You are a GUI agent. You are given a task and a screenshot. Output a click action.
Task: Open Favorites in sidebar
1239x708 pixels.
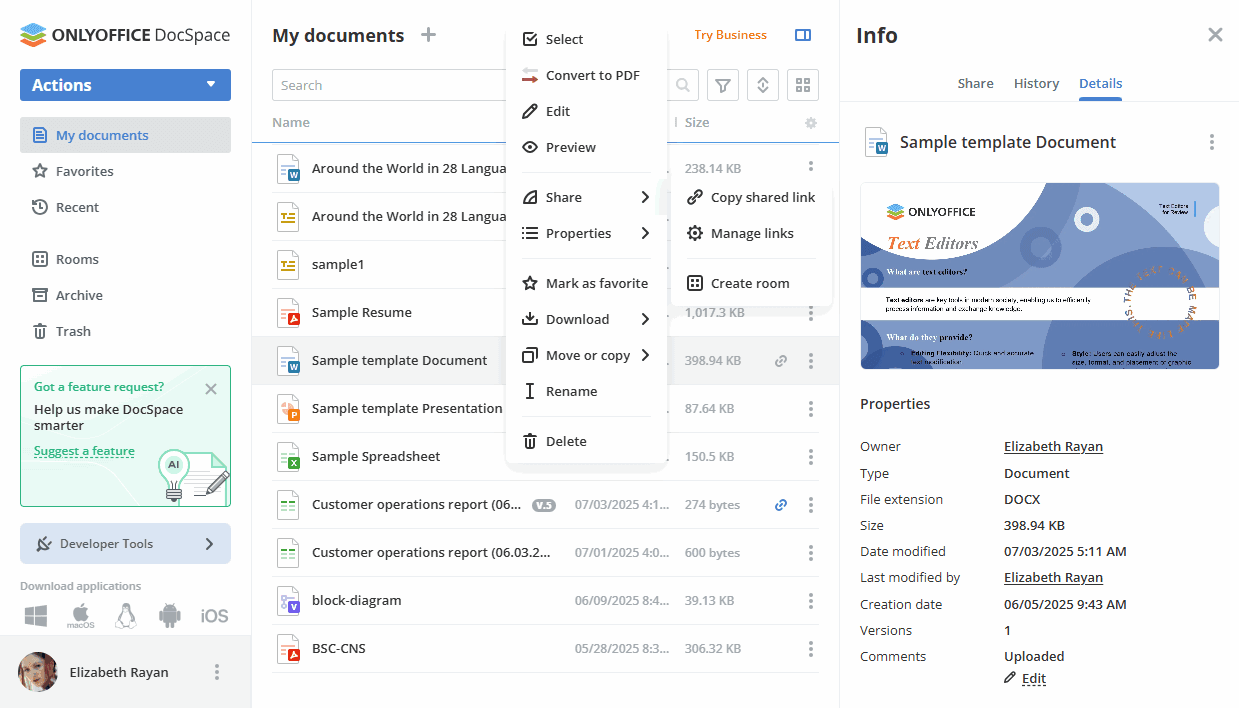125,171
